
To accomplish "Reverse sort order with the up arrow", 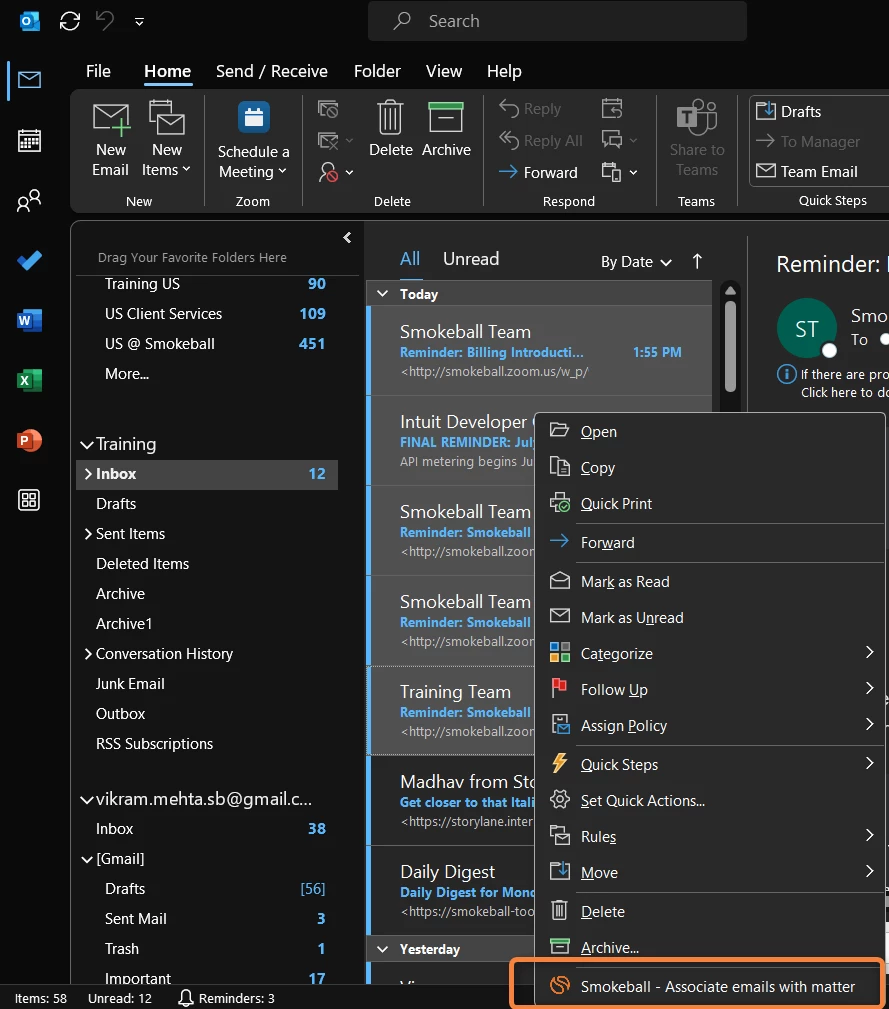I will click(697, 261).
